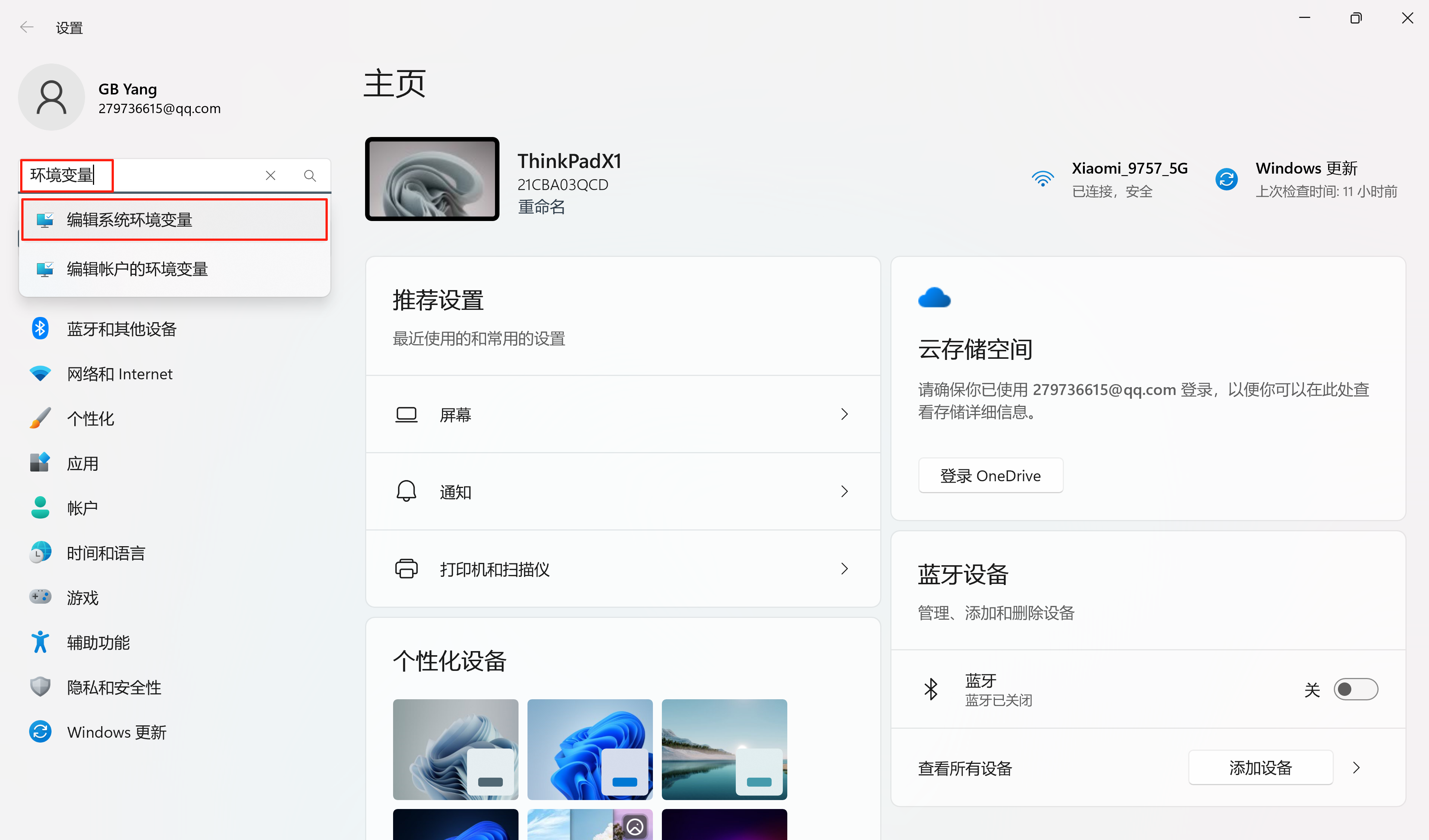The width and height of the screenshot is (1429, 840).
Task: Restore down the Settings window
Action: (x=1355, y=18)
